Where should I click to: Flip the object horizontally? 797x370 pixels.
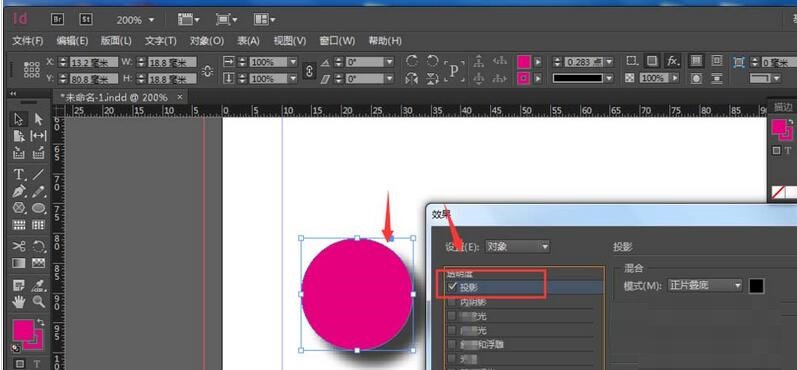pyautogui.click(x=412, y=79)
